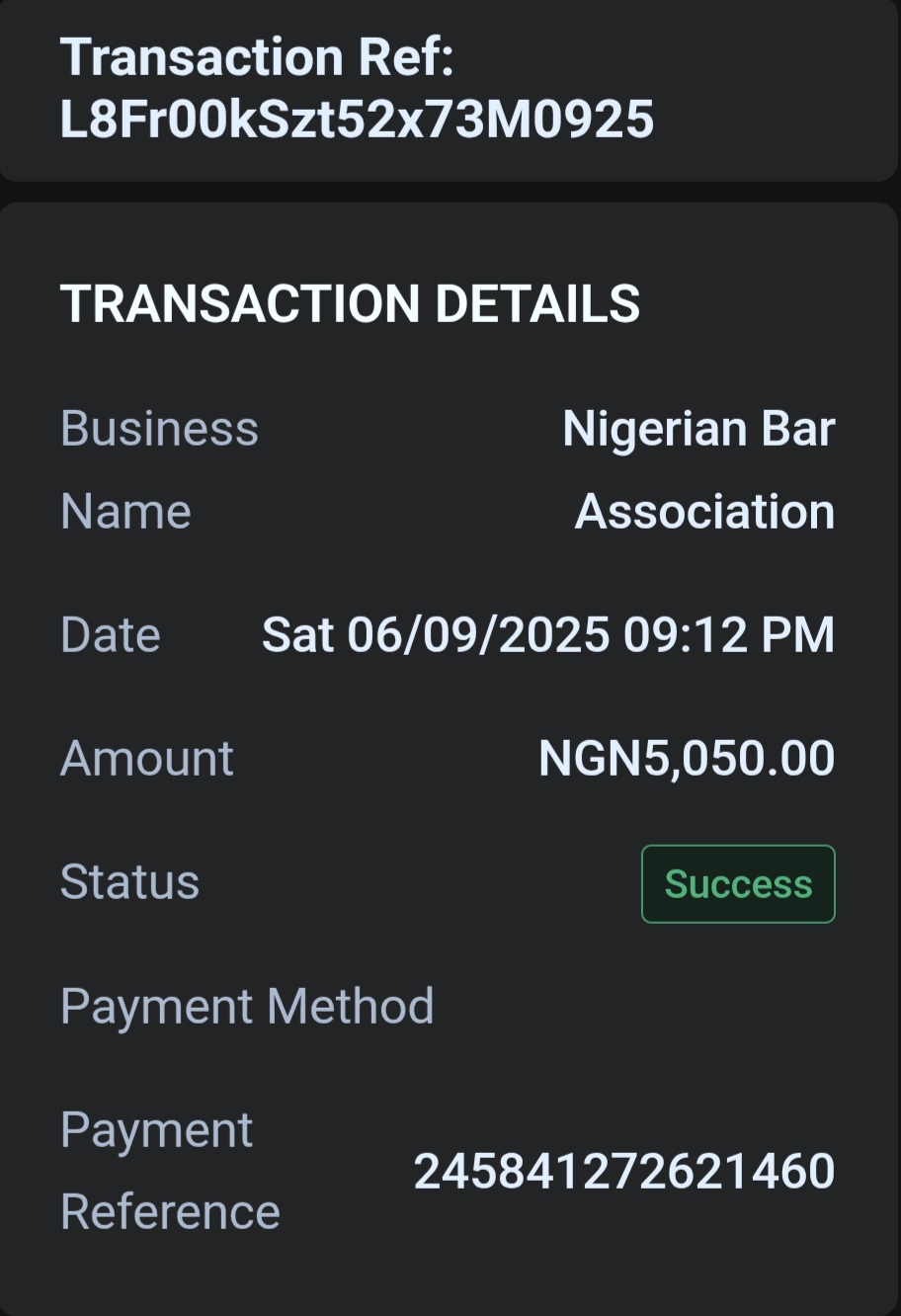Click the Payment word above Reference
This screenshot has height=1316, width=901.
pyautogui.click(x=156, y=1130)
